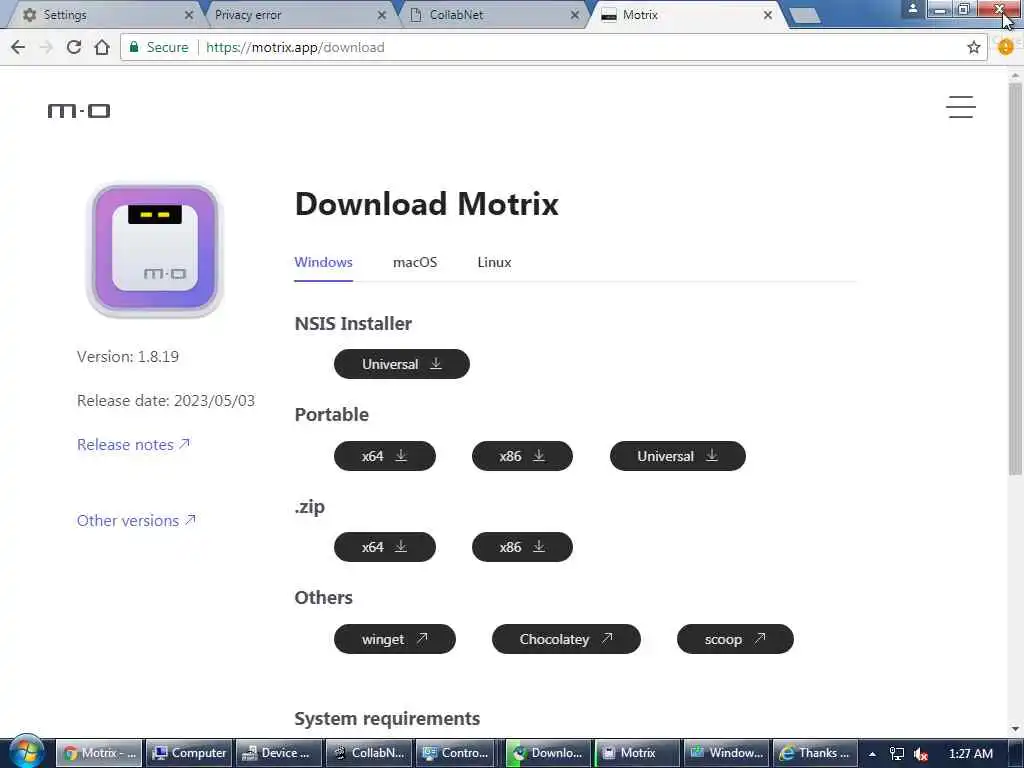Bookmark page with the star icon

974,47
